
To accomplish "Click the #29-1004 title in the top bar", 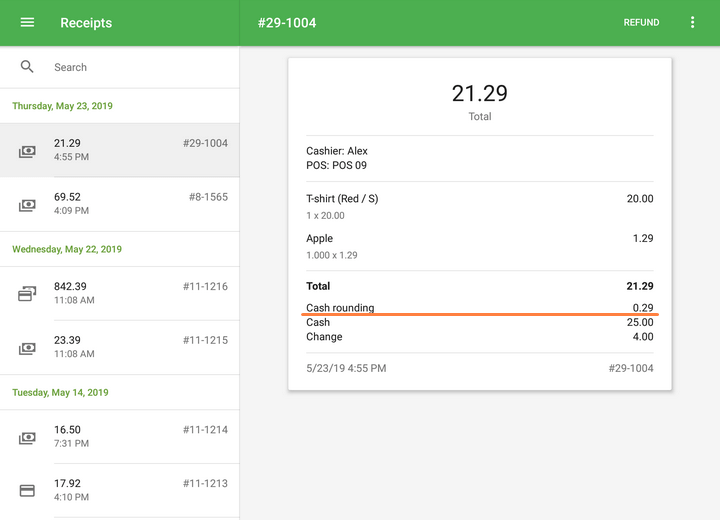I will pyautogui.click(x=287, y=23).
